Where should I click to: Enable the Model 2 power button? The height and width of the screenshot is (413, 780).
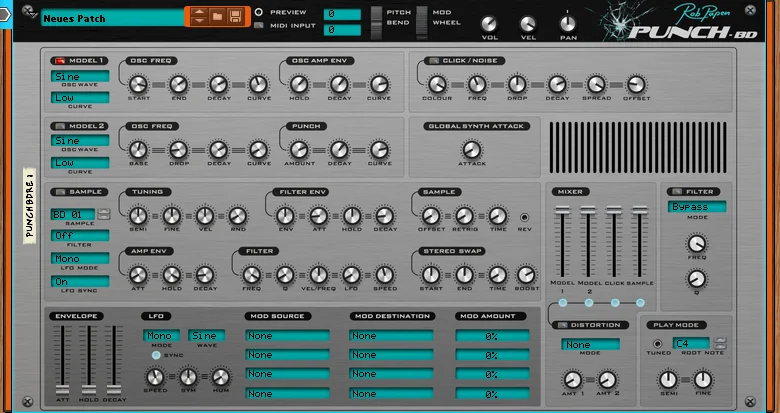click(60, 126)
